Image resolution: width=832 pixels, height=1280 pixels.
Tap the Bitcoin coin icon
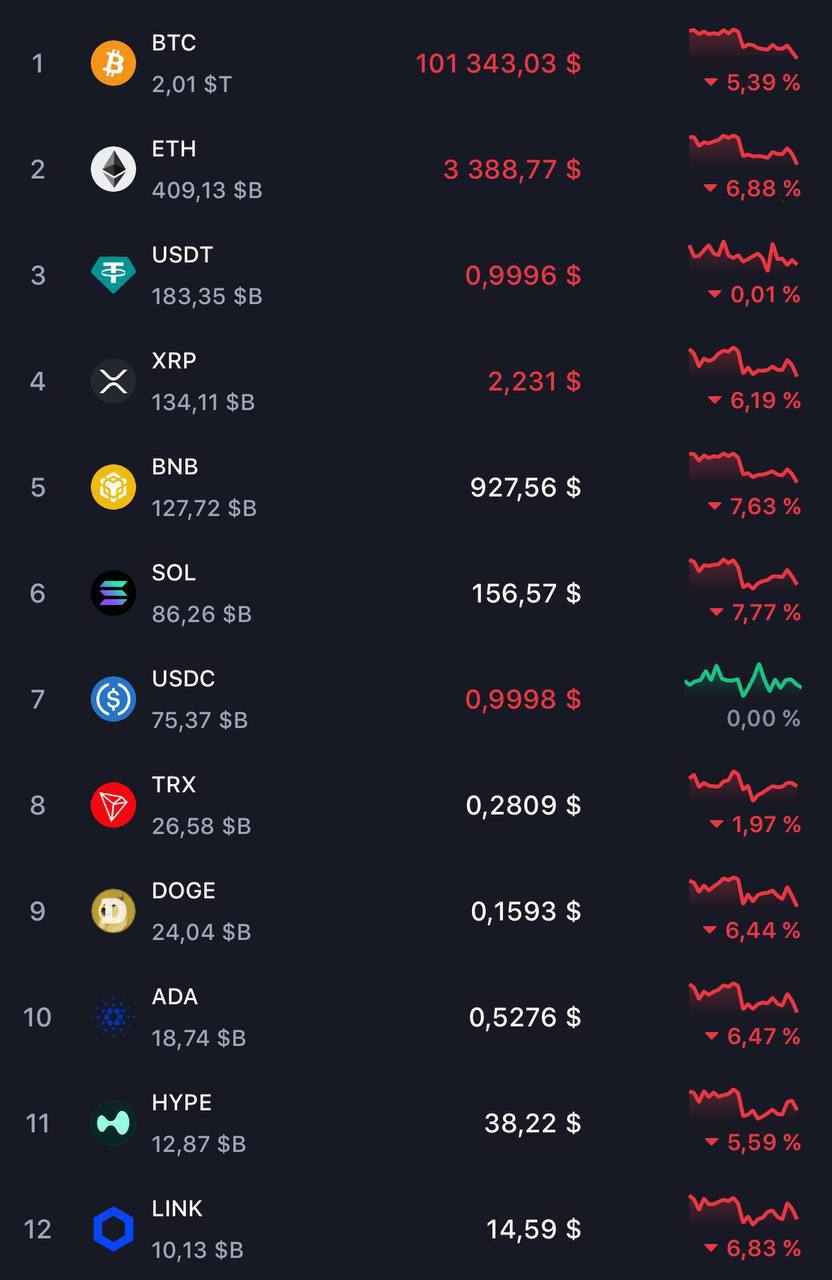(x=113, y=63)
